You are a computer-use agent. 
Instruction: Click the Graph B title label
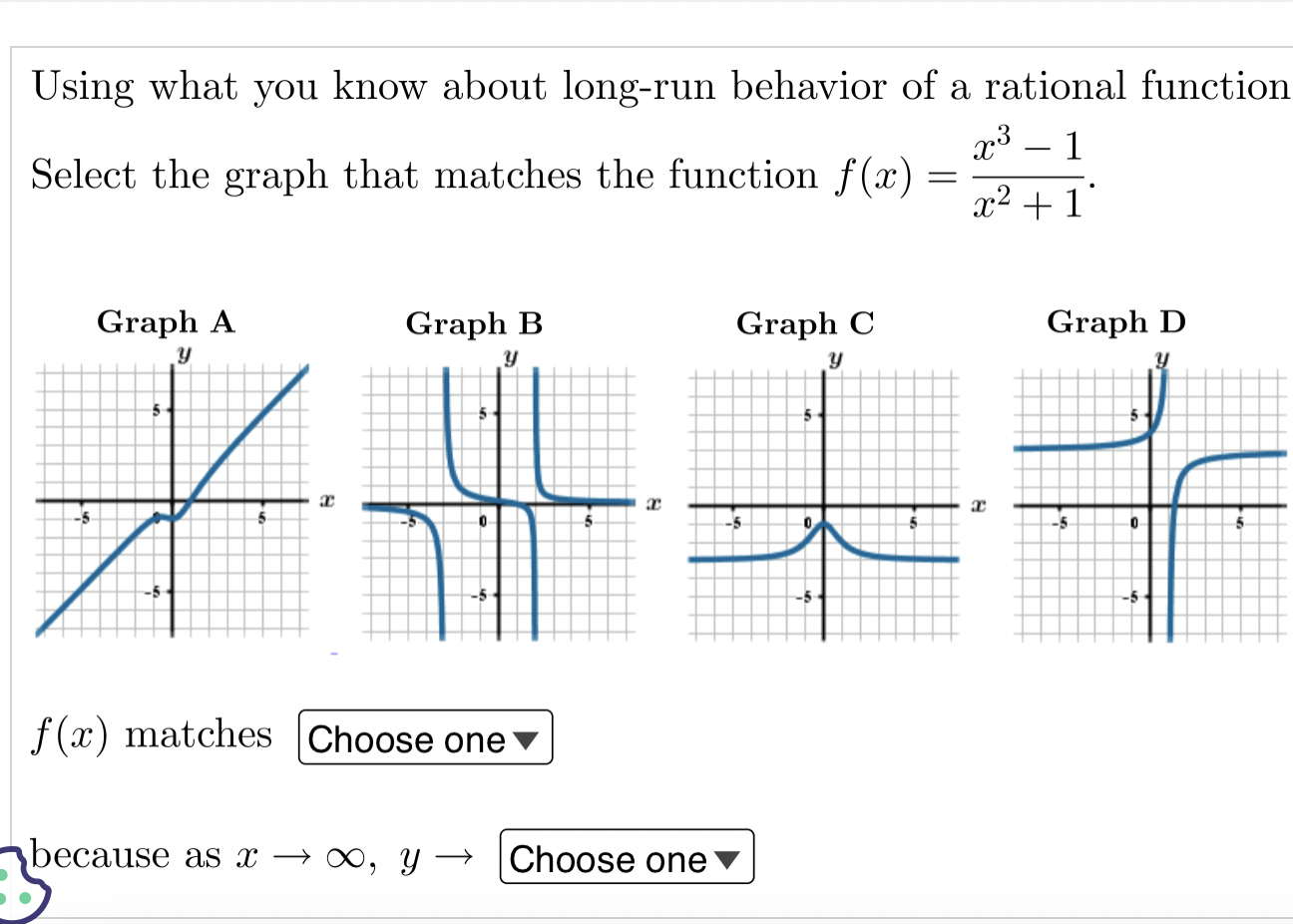click(x=473, y=323)
